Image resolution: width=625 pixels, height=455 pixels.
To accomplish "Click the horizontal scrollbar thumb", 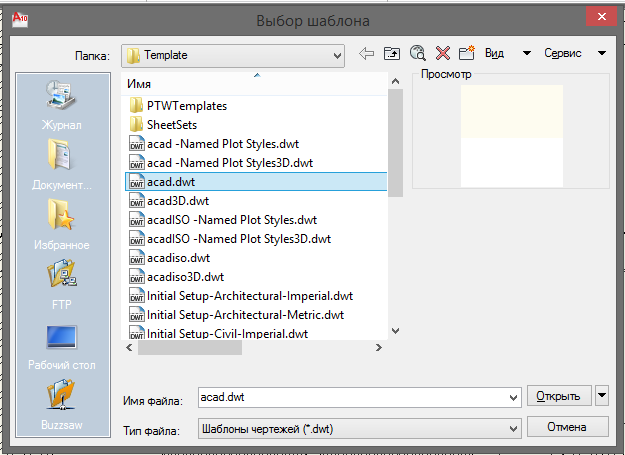I will pyautogui.click(x=190, y=347).
